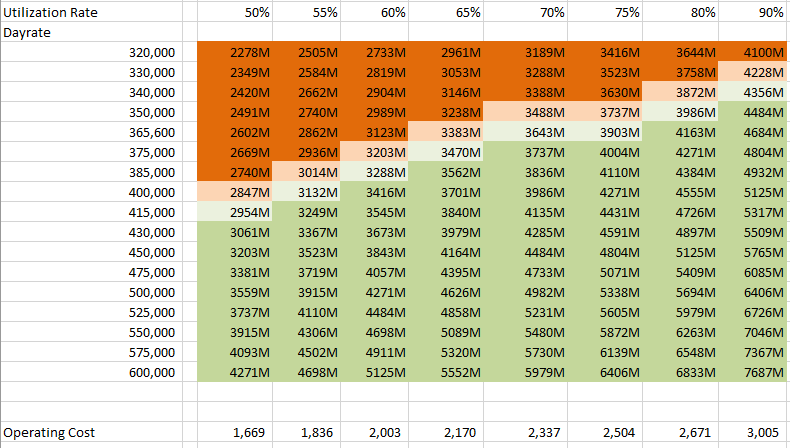This screenshot has width=790, height=448.
Task: Click the 3146M cell
Action: tap(446, 92)
